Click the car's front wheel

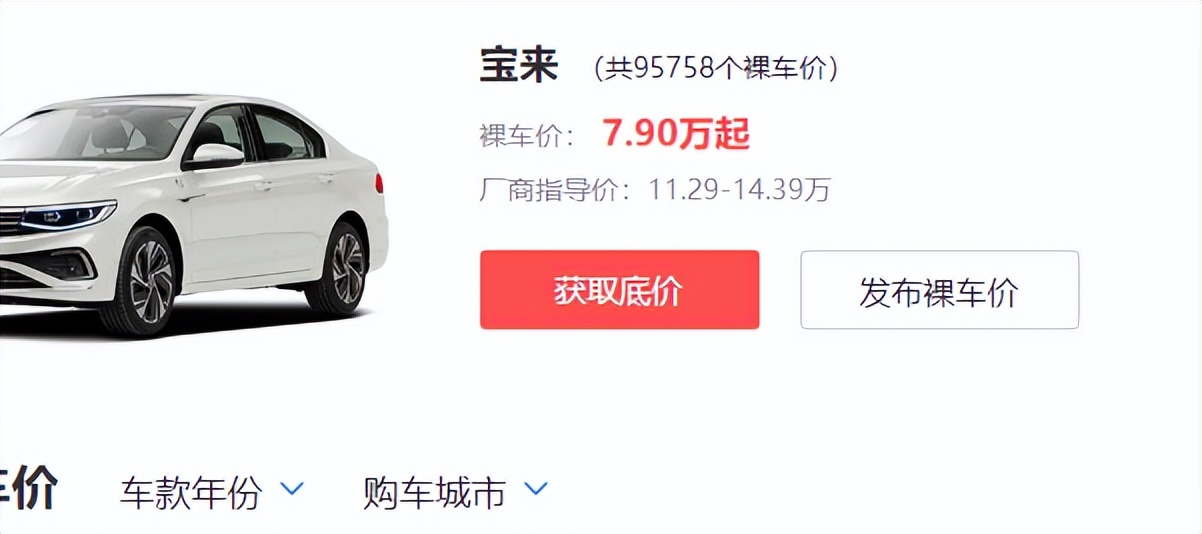pos(145,281)
